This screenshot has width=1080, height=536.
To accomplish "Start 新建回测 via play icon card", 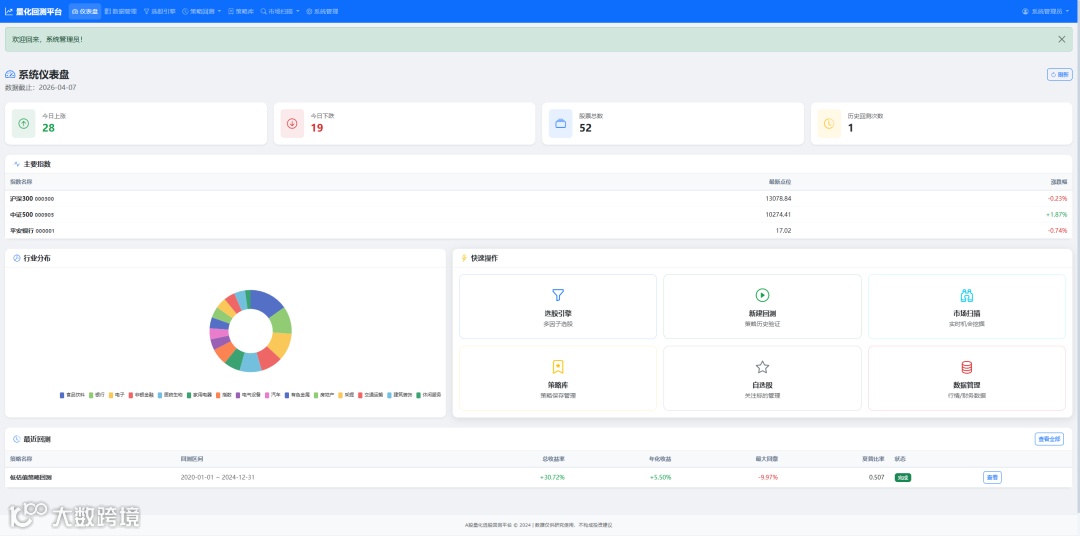I will click(762, 306).
